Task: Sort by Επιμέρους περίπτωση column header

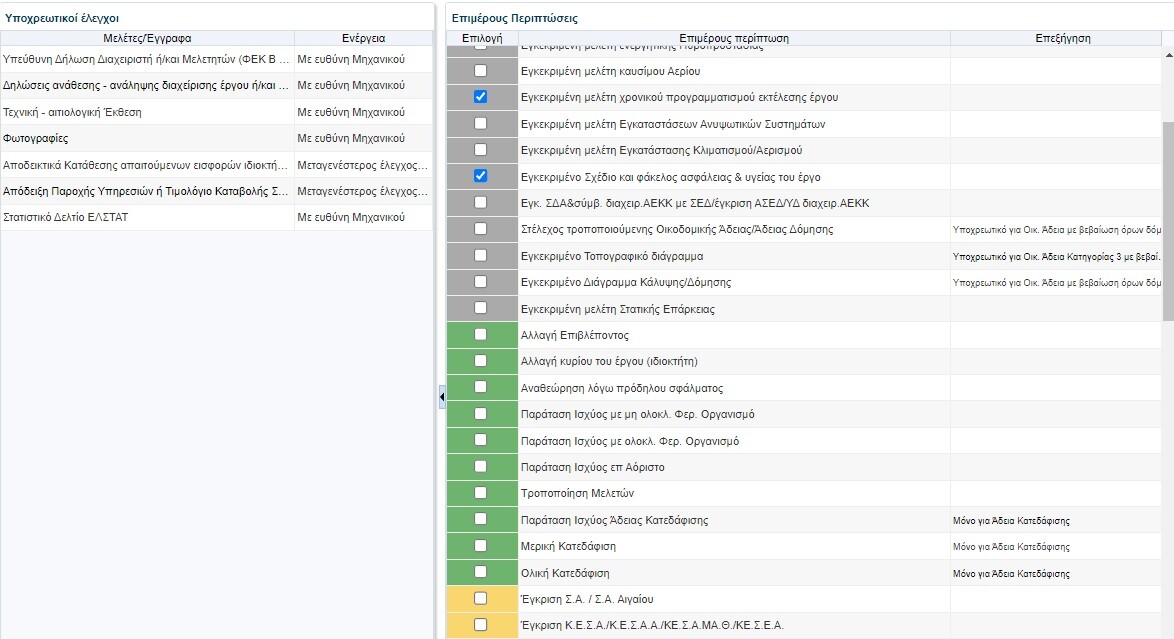Action: tap(734, 38)
